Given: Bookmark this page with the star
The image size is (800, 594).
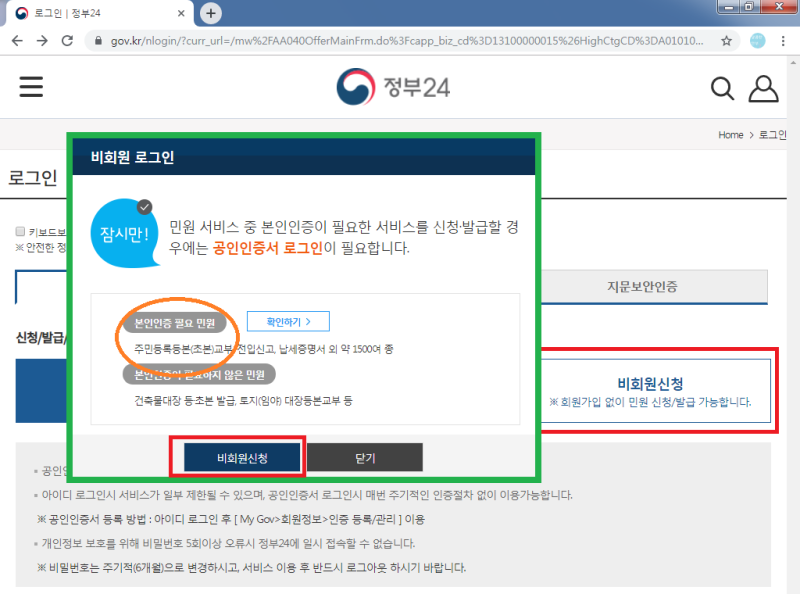Looking at the screenshot, I should (x=727, y=41).
